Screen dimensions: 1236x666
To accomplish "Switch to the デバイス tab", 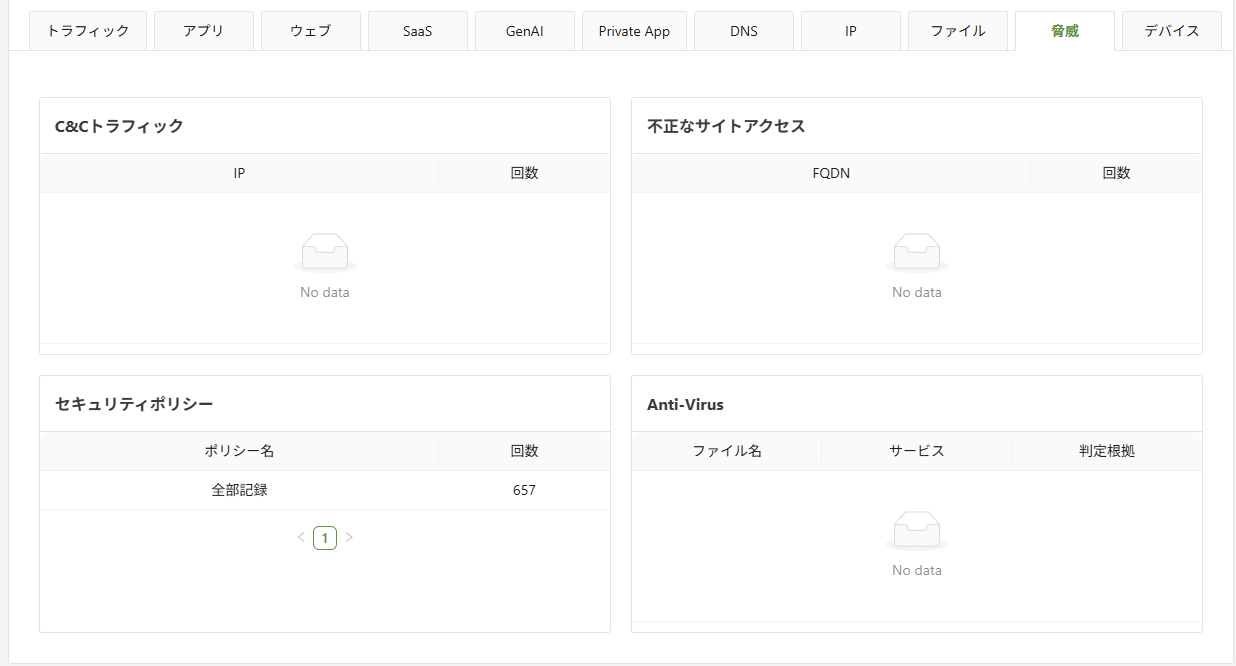I will pyautogui.click(x=1172, y=31).
